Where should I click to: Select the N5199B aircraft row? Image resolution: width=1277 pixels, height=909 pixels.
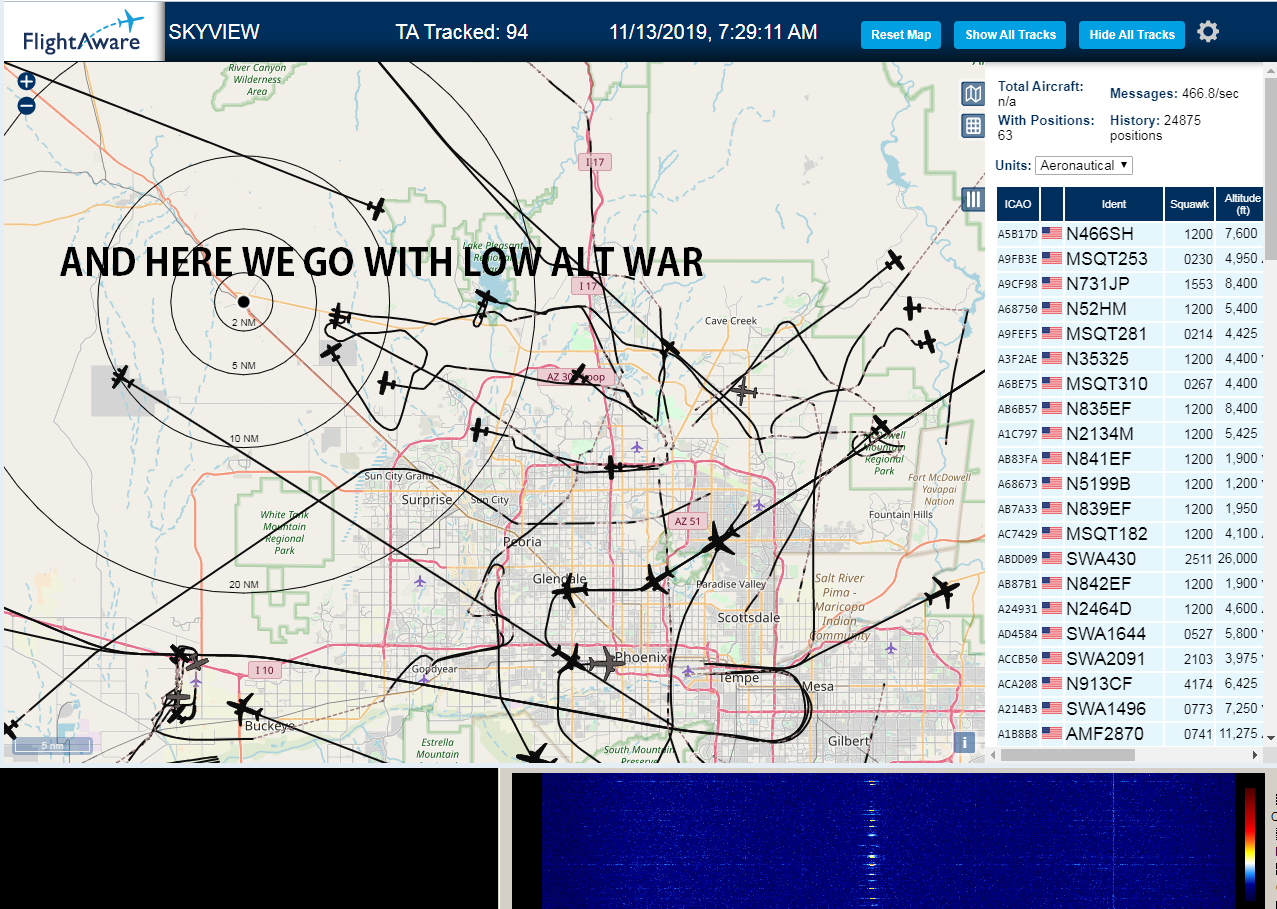tap(1131, 483)
